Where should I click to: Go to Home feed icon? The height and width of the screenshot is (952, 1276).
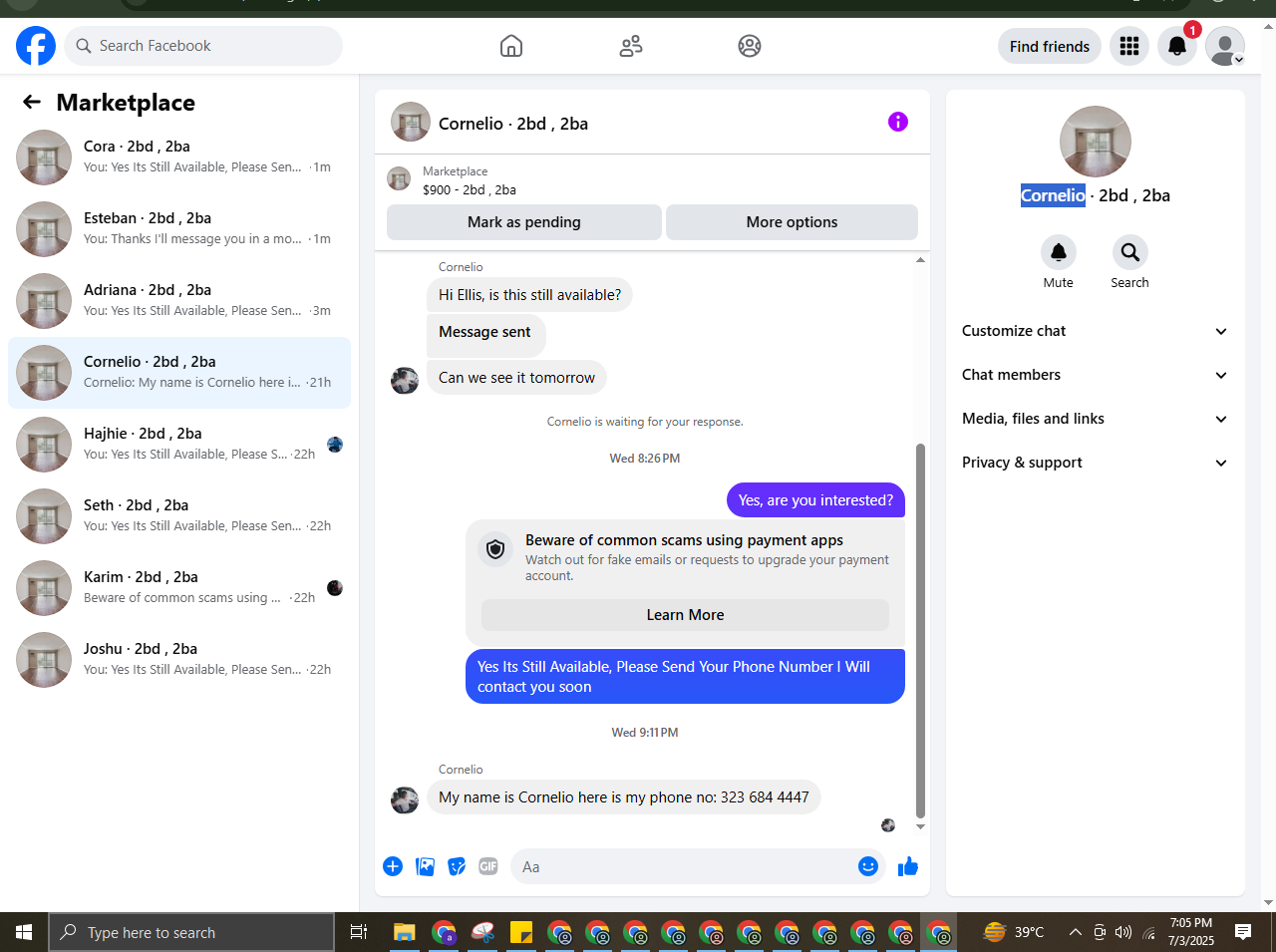tap(511, 46)
